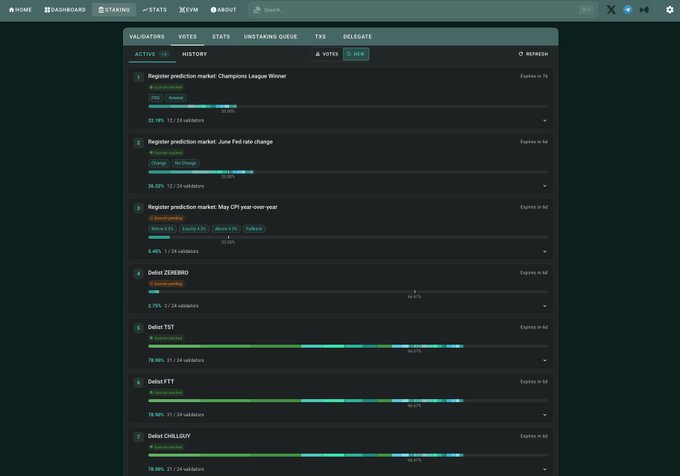The height and width of the screenshot is (476, 680).
Task: Click the active votes count badge
Action: click(x=164, y=54)
